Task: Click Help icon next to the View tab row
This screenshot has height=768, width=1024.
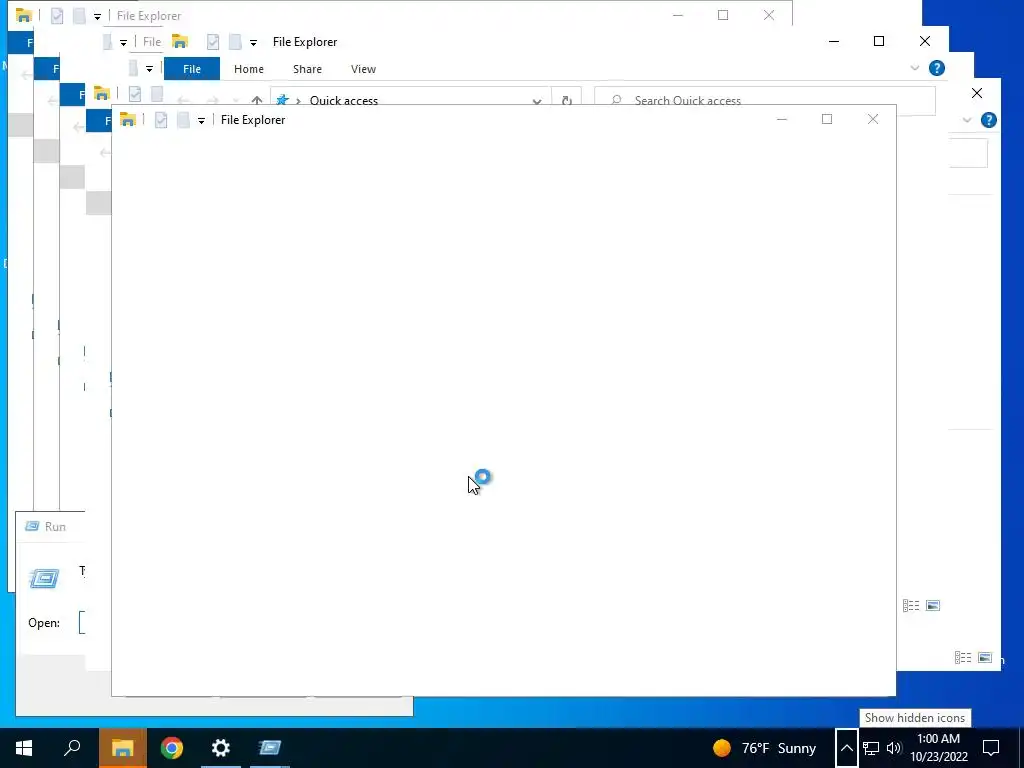Action: [x=936, y=68]
